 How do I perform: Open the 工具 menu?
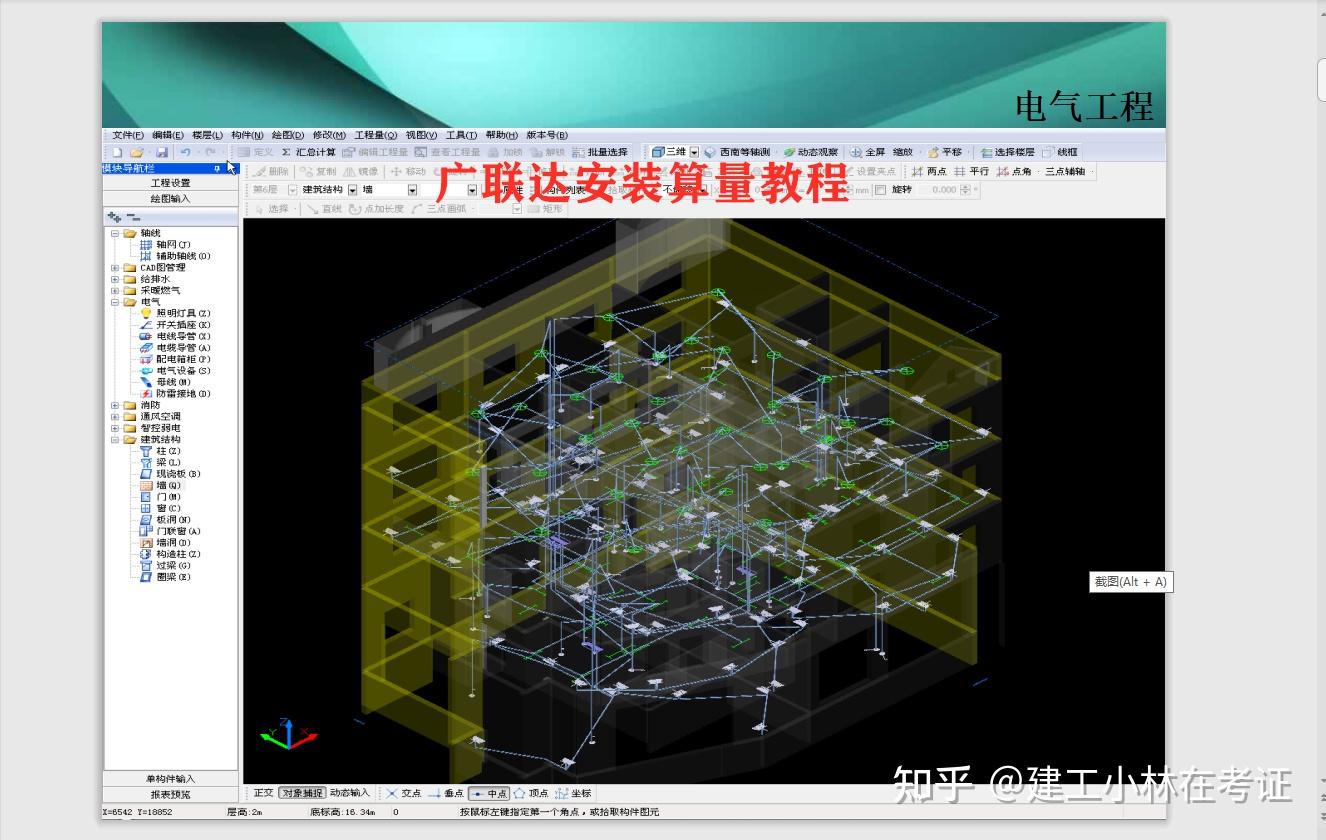461,135
